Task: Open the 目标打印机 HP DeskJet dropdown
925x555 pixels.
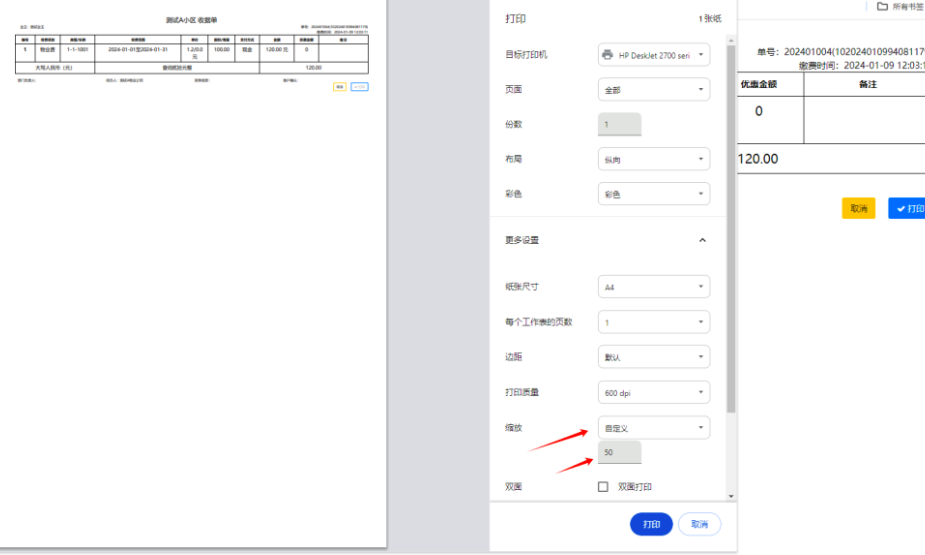Action: pyautogui.click(x=654, y=55)
